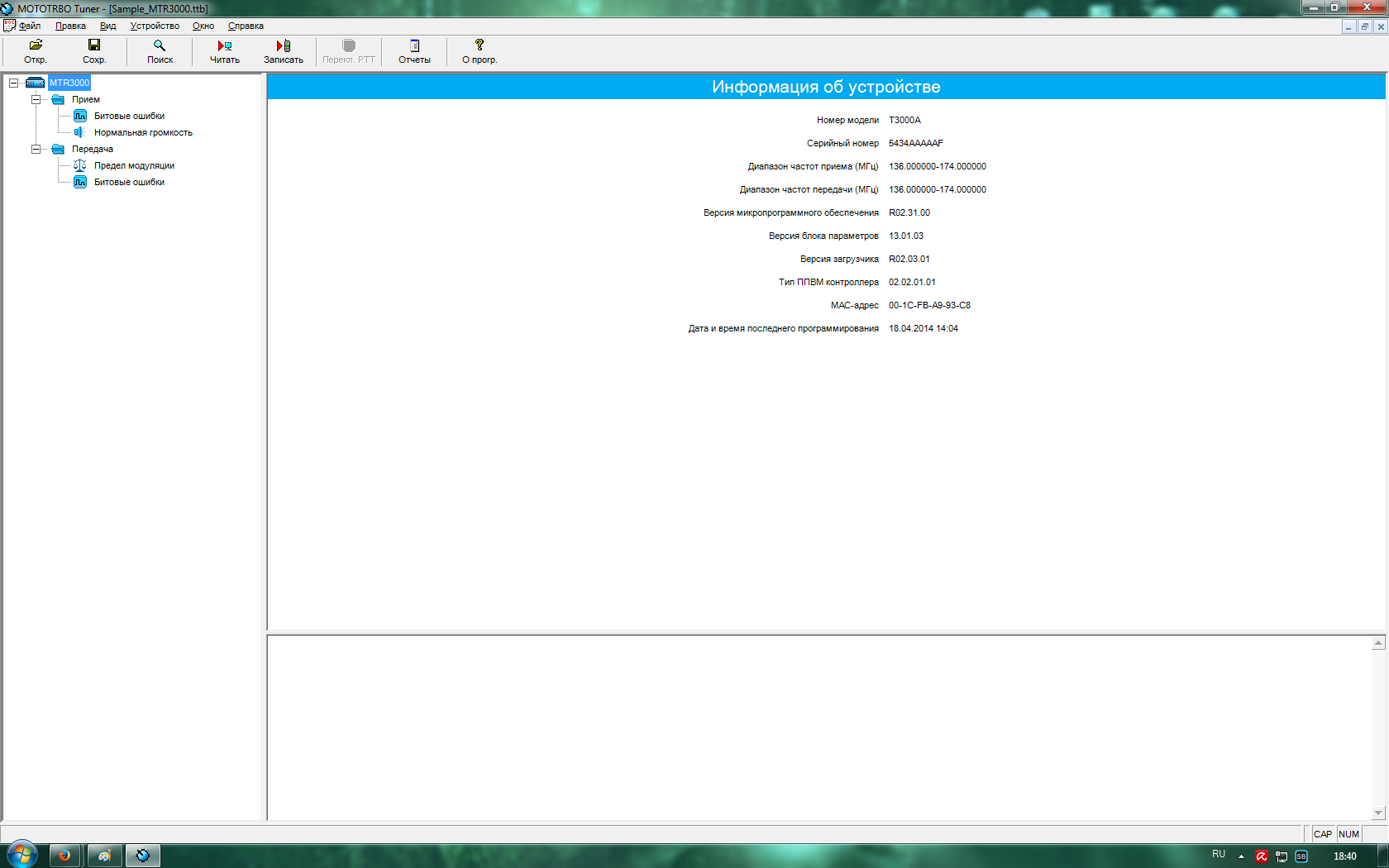Collapse the Прием tree branch

pyautogui.click(x=36, y=99)
